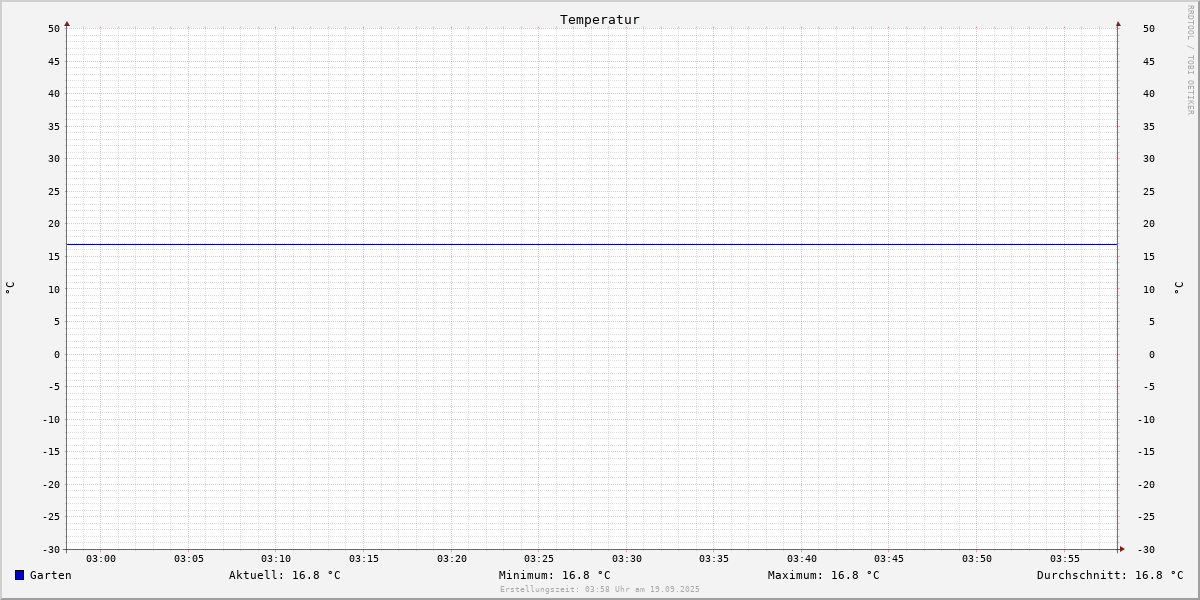Click the 03:30 time axis label
This screenshot has width=1200, height=600.
point(627,559)
